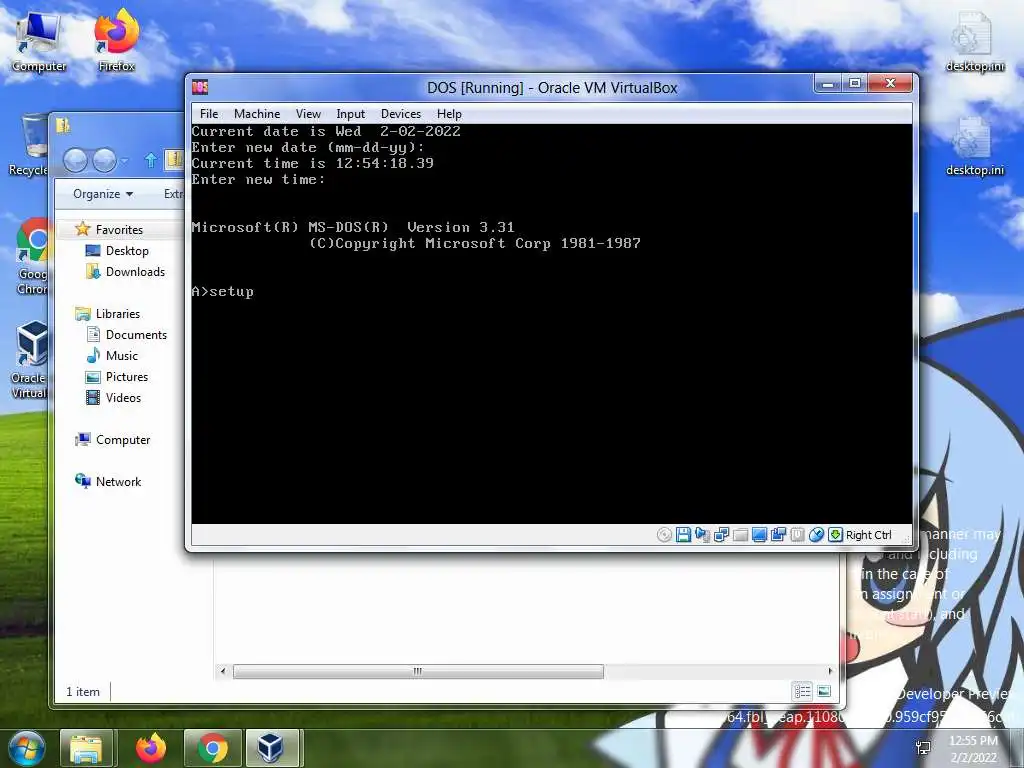The image size is (1024, 768).
Task: Open the File menu in VirtualBox
Action: click(x=209, y=114)
